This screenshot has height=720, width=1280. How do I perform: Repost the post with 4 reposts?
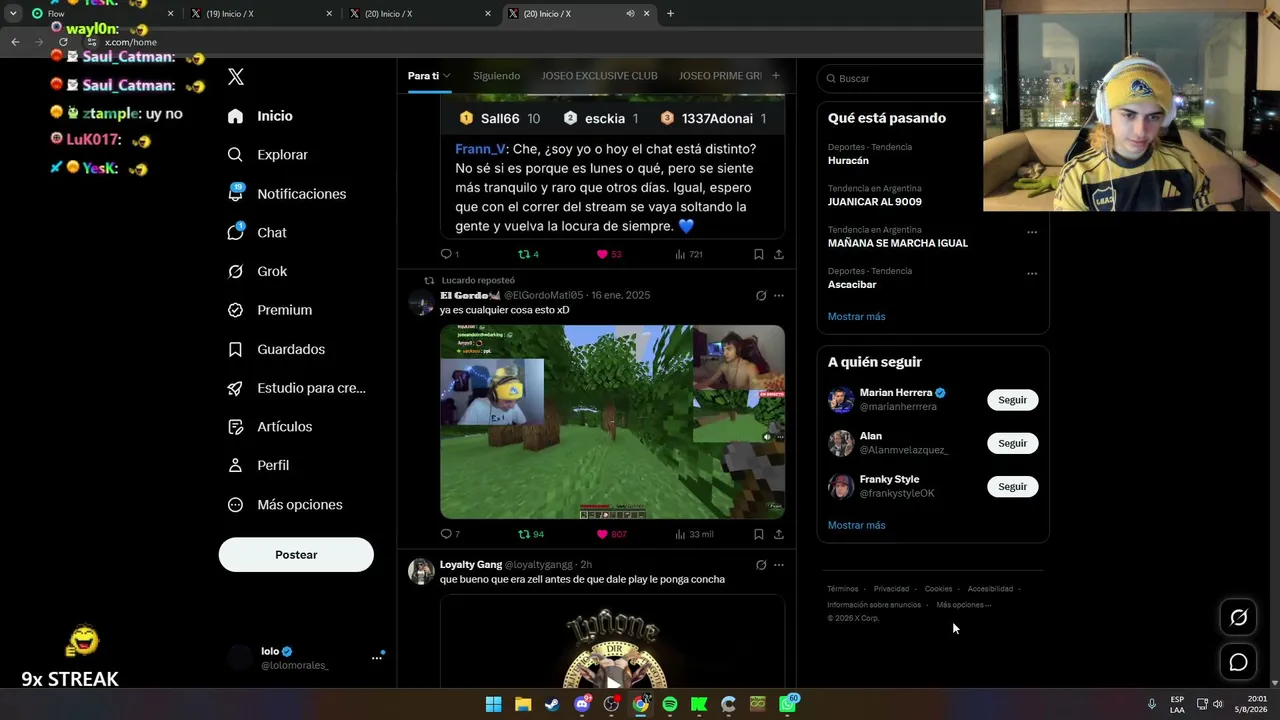(528, 254)
